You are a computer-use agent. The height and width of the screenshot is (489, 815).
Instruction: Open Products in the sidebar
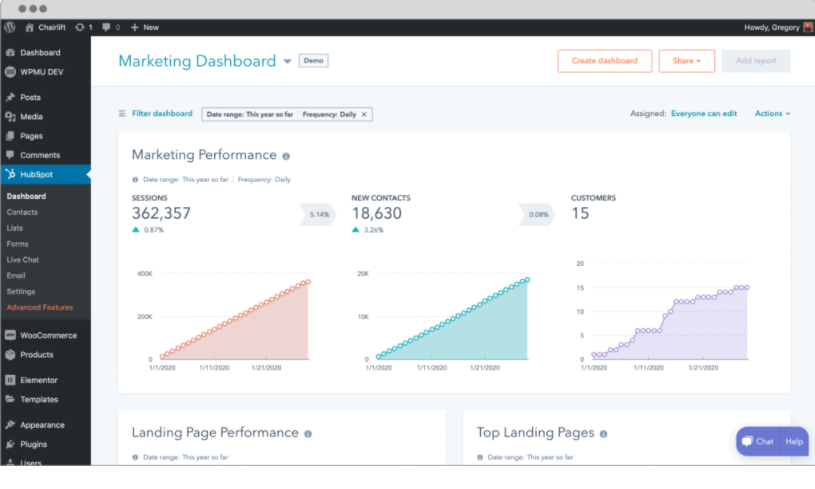(x=36, y=354)
